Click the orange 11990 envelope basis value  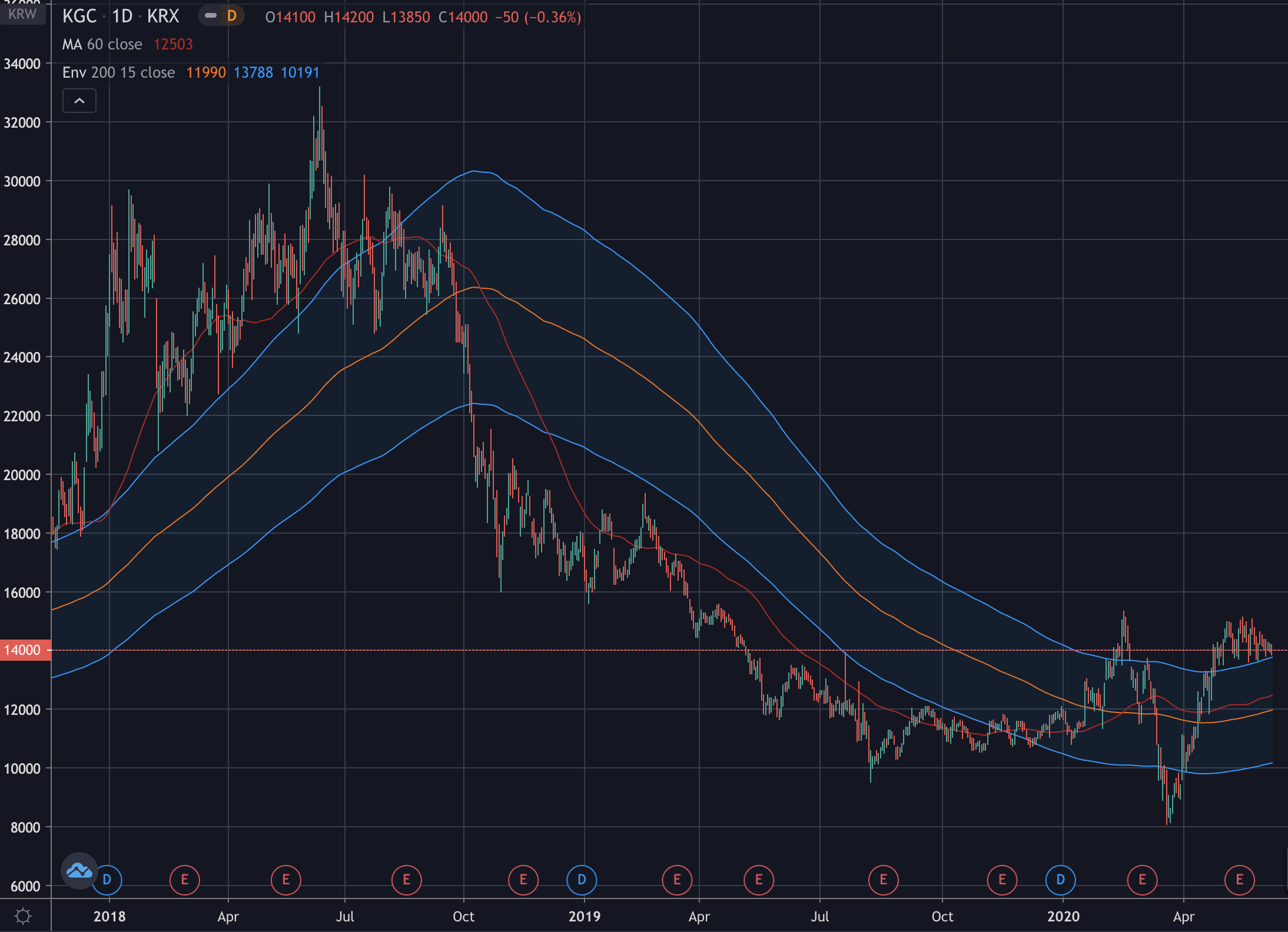point(205,72)
